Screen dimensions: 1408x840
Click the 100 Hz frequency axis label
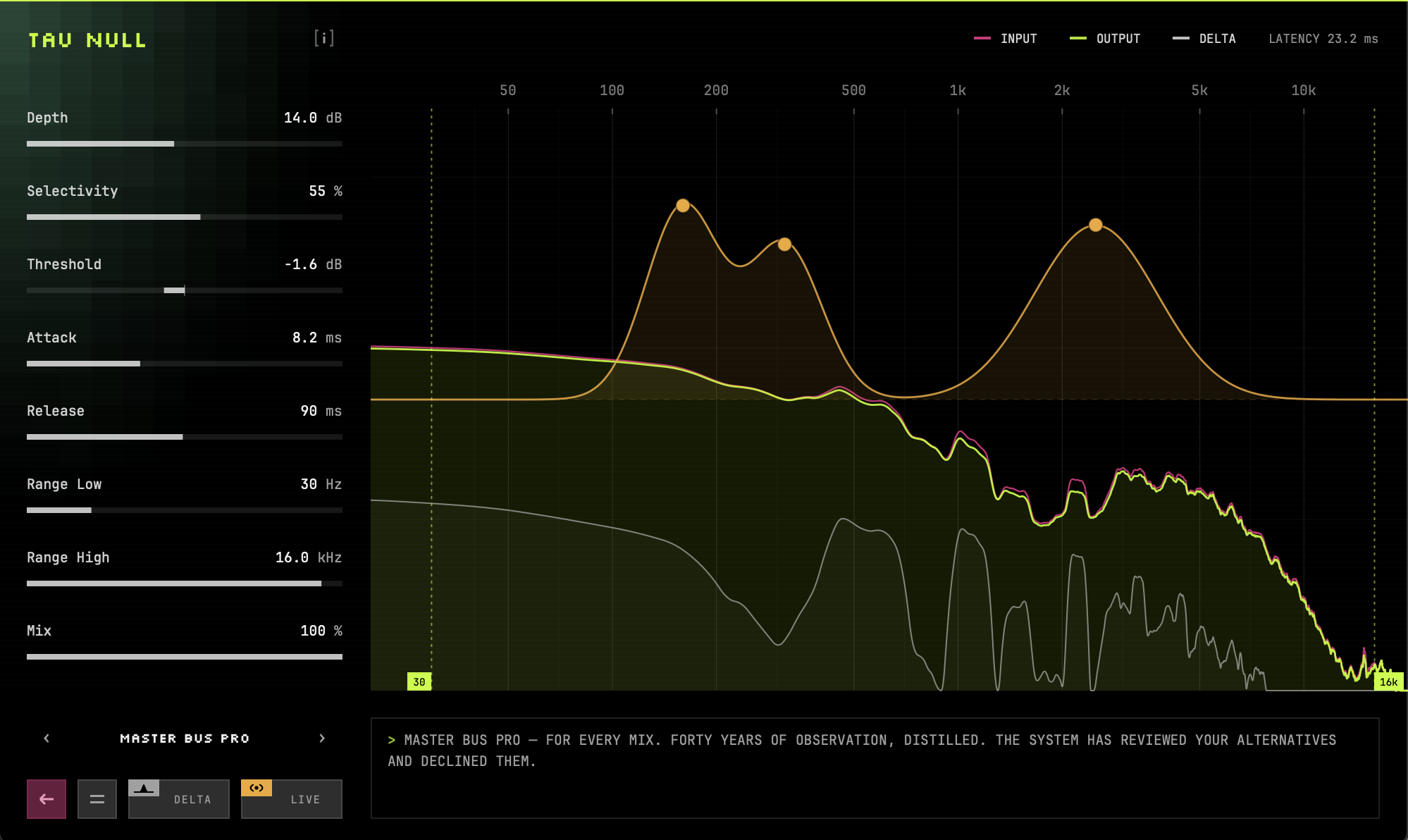tap(612, 90)
